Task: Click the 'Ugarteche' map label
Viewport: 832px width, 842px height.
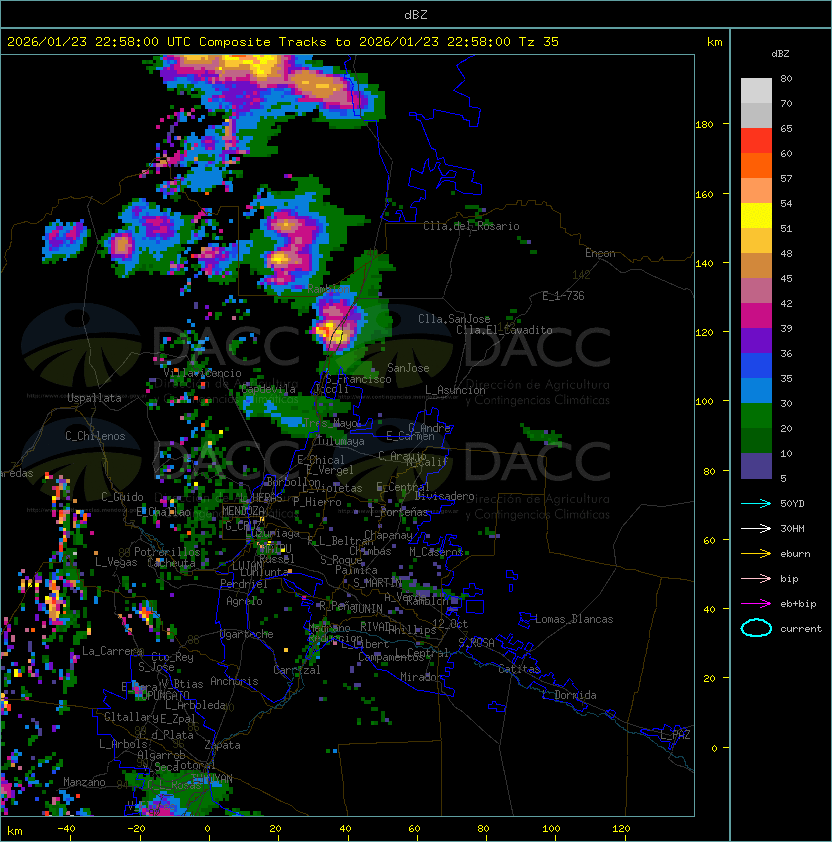Action: [247, 634]
